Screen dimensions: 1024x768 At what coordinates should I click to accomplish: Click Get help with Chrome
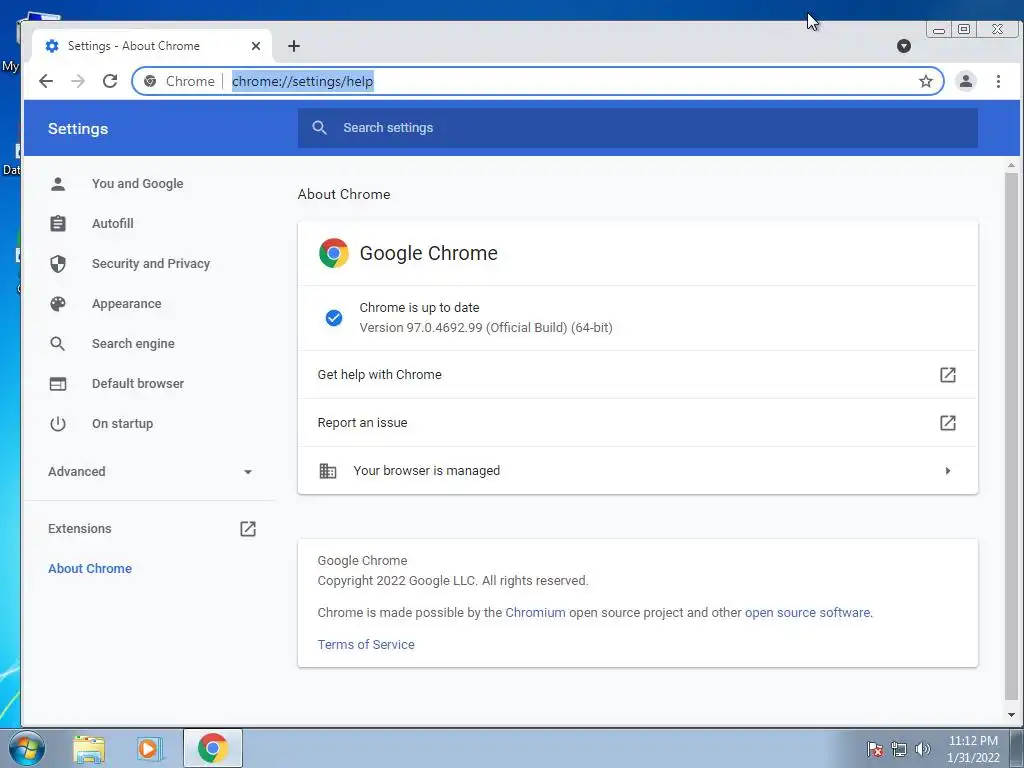pos(637,374)
